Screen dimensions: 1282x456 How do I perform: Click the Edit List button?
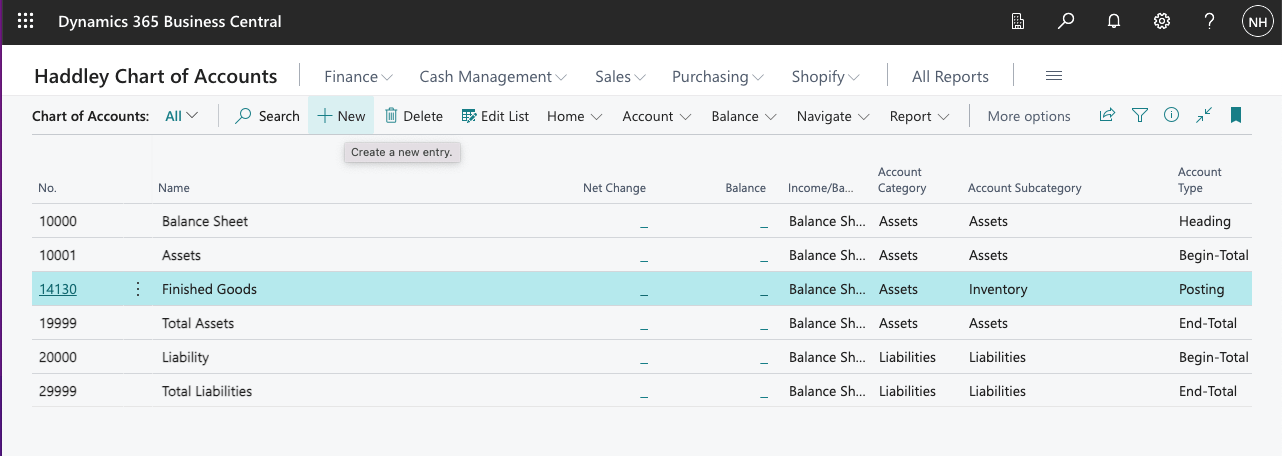495,116
